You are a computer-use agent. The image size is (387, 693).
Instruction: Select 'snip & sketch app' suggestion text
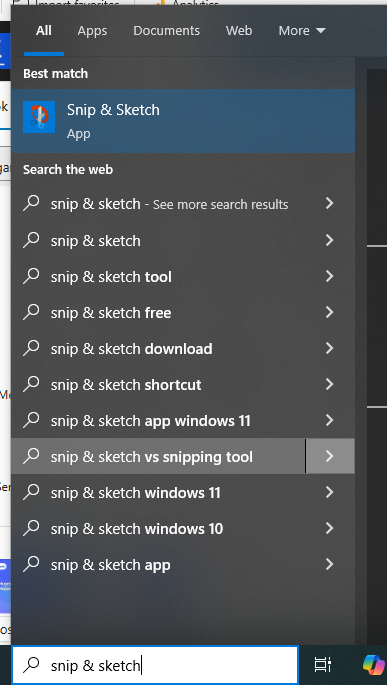110,565
